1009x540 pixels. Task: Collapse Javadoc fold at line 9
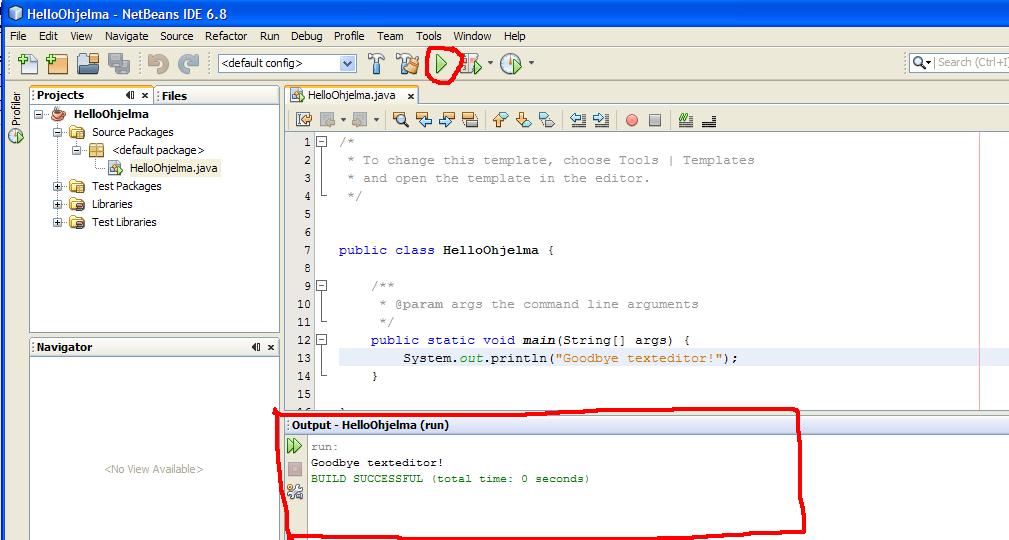pos(321,286)
